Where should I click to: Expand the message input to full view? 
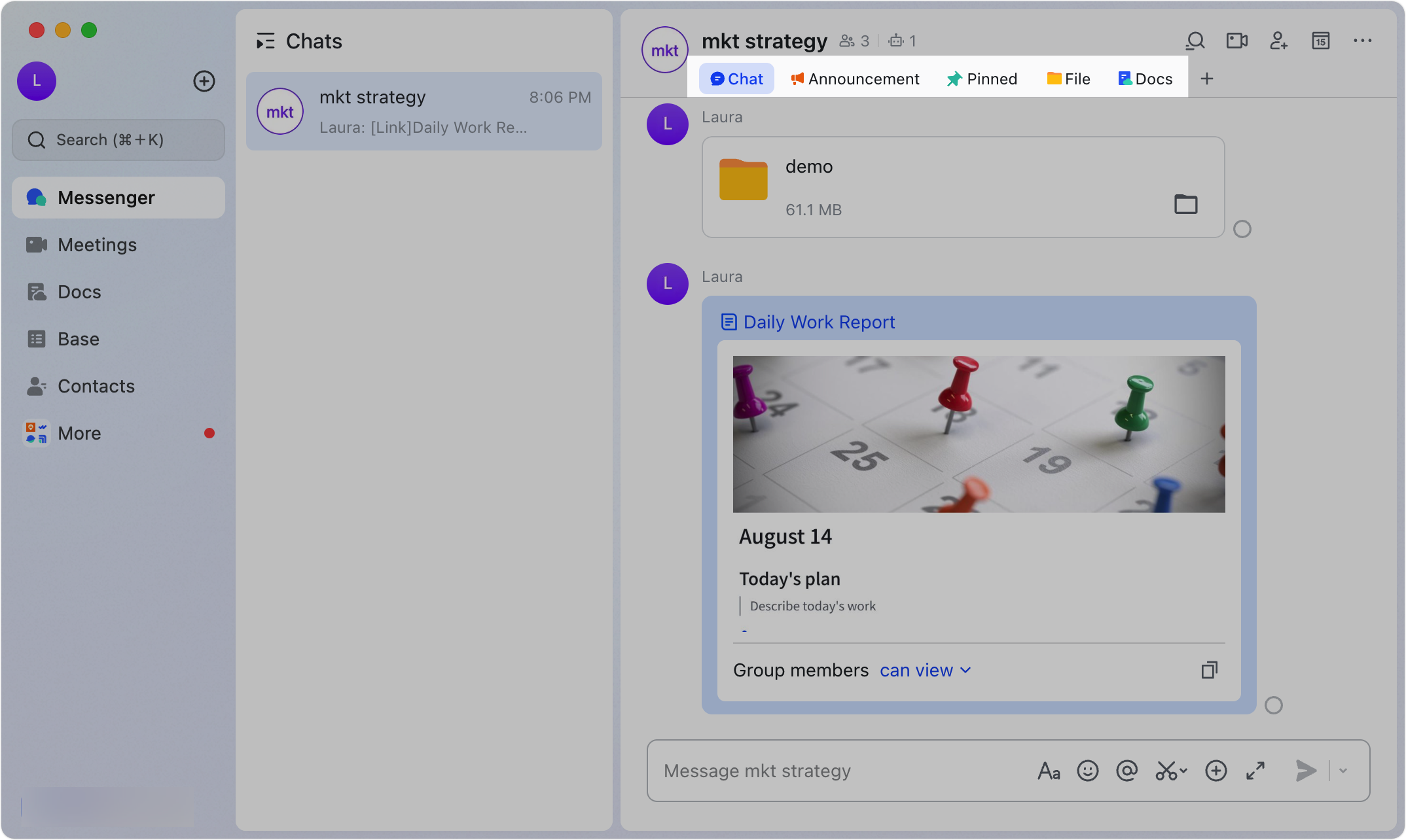[1255, 770]
